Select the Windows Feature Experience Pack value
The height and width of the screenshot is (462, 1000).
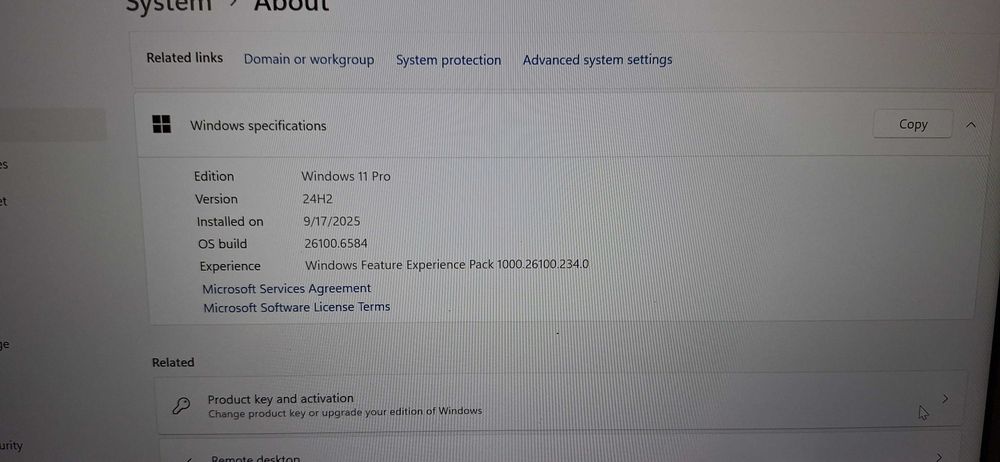pyautogui.click(x=447, y=264)
